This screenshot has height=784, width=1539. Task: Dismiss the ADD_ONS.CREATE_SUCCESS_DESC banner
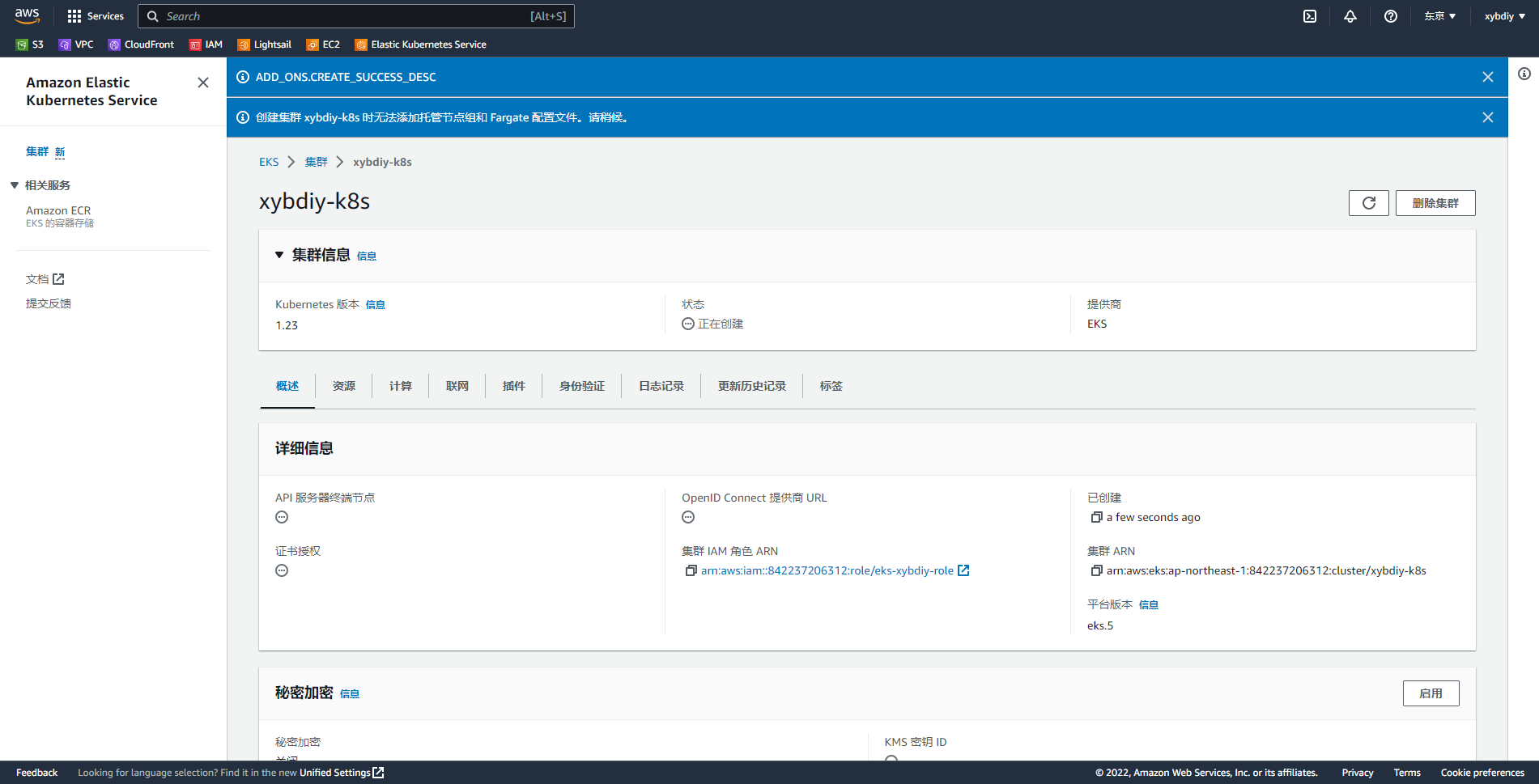coord(1488,77)
